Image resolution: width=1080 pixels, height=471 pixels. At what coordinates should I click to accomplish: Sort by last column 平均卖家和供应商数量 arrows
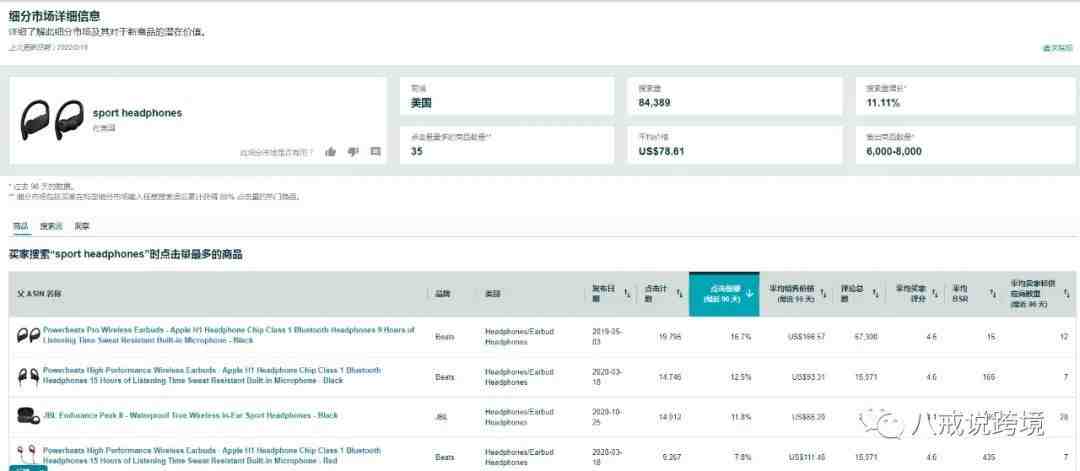[1067, 294]
